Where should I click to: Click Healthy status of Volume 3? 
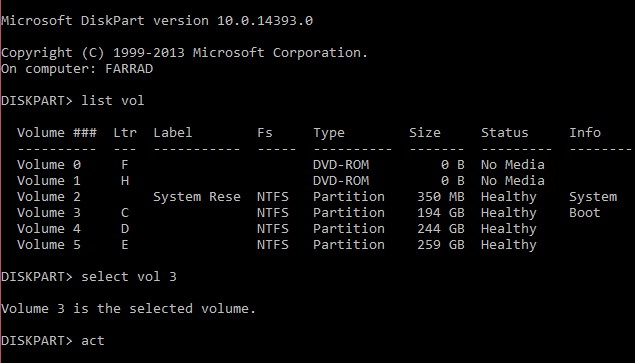509,213
